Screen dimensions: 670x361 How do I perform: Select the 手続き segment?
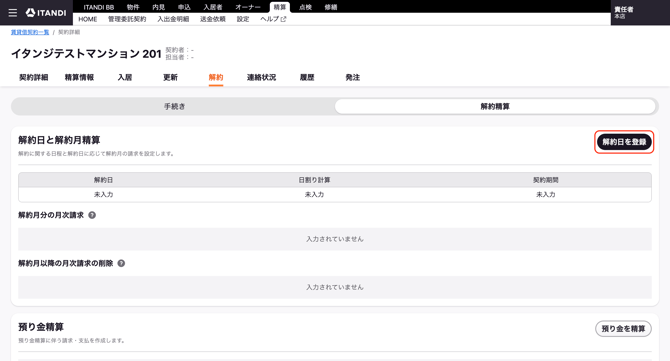[x=174, y=106]
